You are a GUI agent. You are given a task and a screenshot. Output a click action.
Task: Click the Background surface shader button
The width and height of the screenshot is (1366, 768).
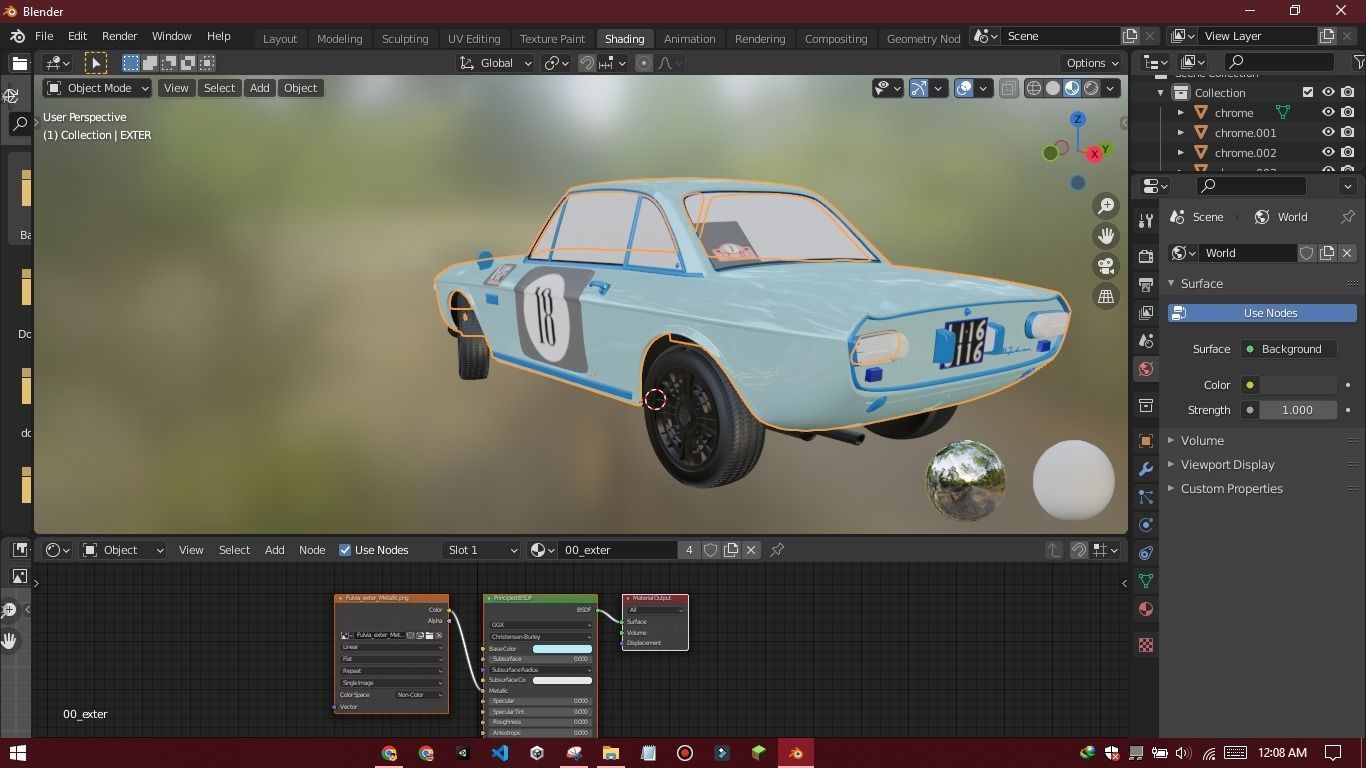(1289, 349)
